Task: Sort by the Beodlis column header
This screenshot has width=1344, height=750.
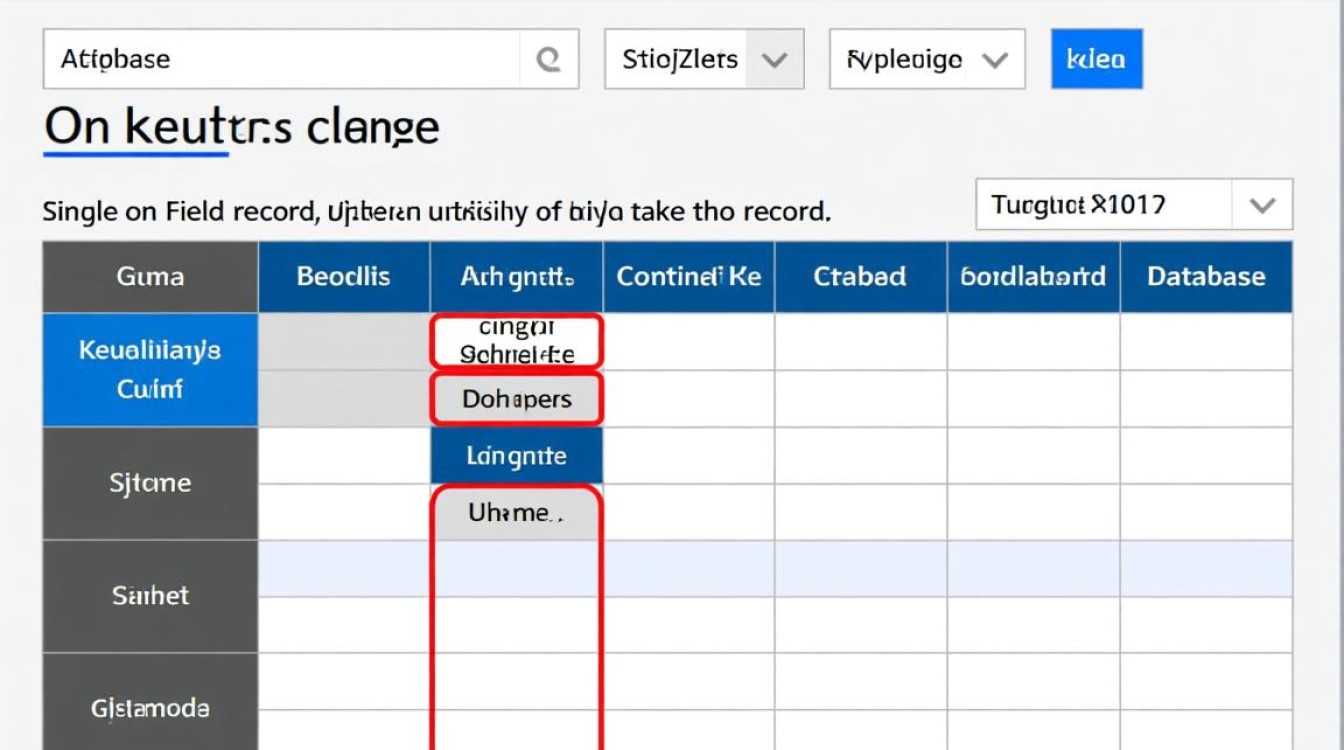Action: pos(343,277)
